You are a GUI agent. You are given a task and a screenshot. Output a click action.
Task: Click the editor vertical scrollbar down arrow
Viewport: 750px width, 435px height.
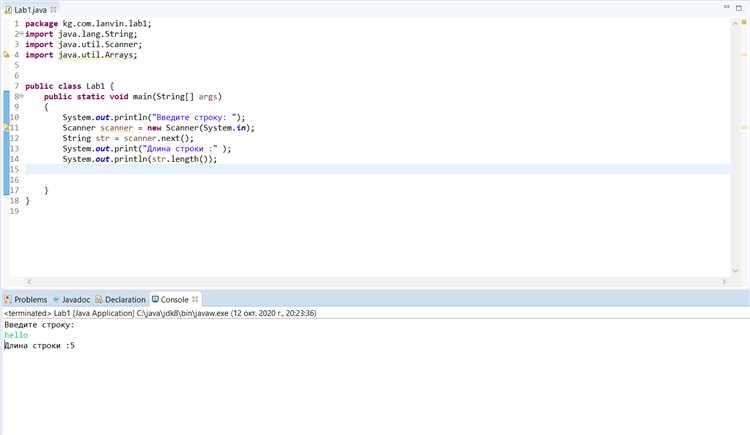coord(735,270)
